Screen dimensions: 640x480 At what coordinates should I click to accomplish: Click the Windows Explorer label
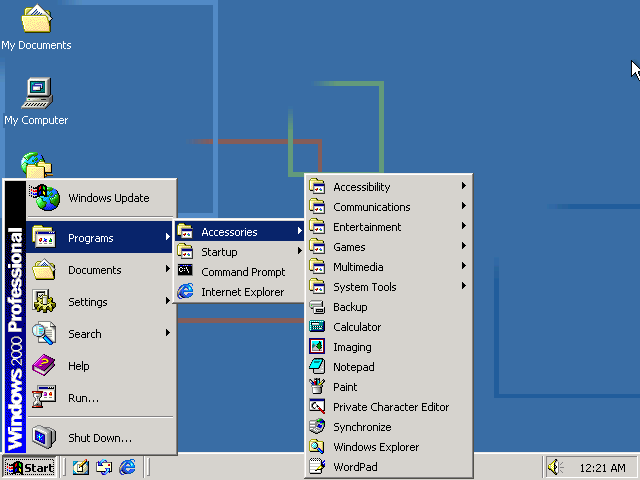[376, 447]
